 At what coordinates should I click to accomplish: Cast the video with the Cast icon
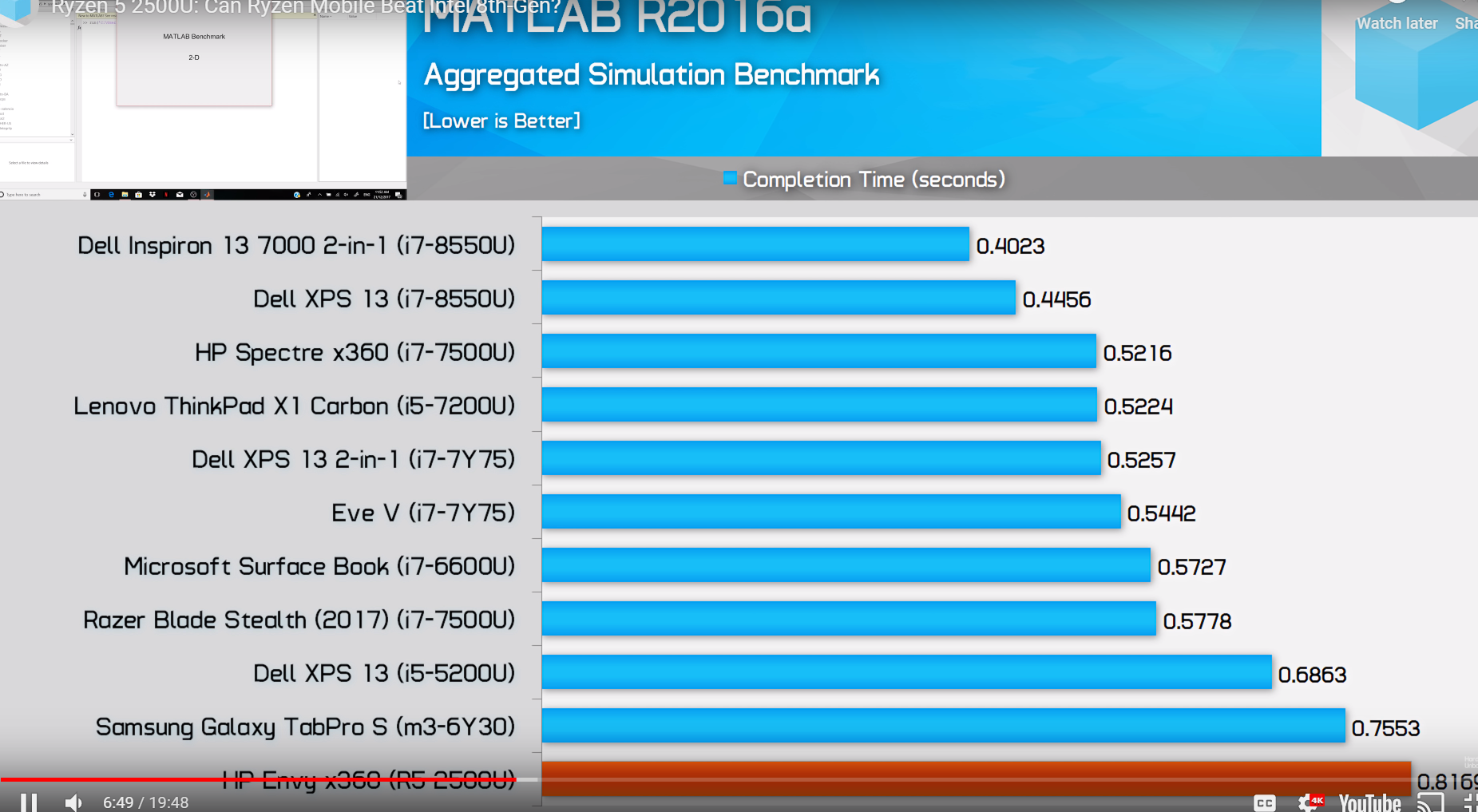1430,802
